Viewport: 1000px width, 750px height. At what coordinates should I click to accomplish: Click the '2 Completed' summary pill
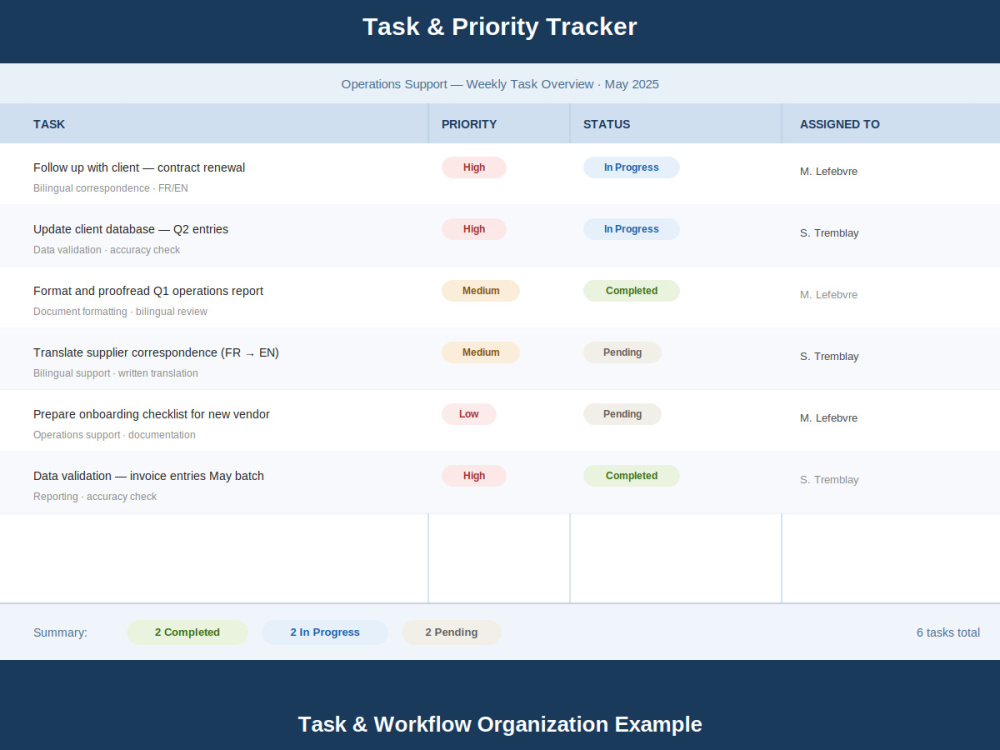(187, 633)
